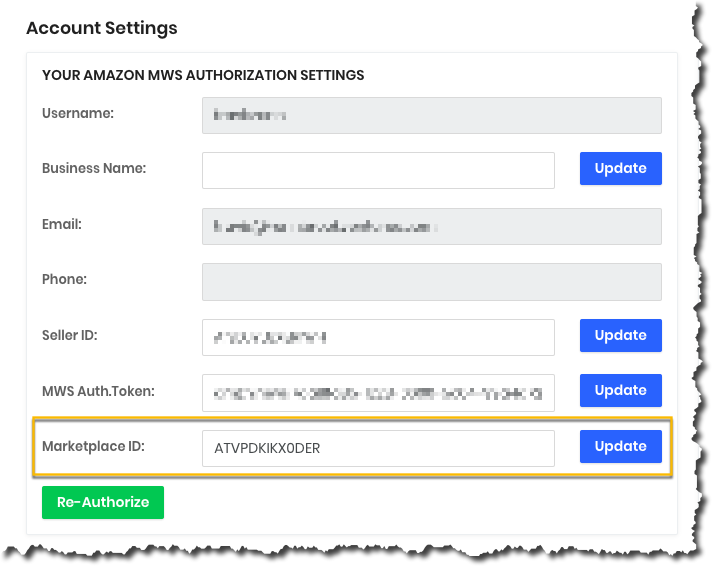Image resolution: width=713 pixels, height=566 pixels.
Task: Click the Marketplace ID label
Action: click(x=93, y=446)
